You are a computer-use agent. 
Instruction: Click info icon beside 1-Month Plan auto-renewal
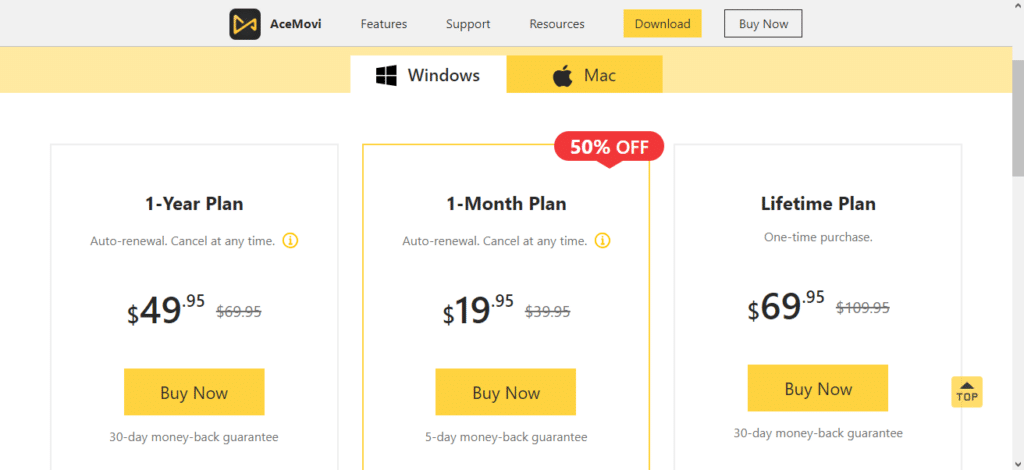pyautogui.click(x=603, y=241)
